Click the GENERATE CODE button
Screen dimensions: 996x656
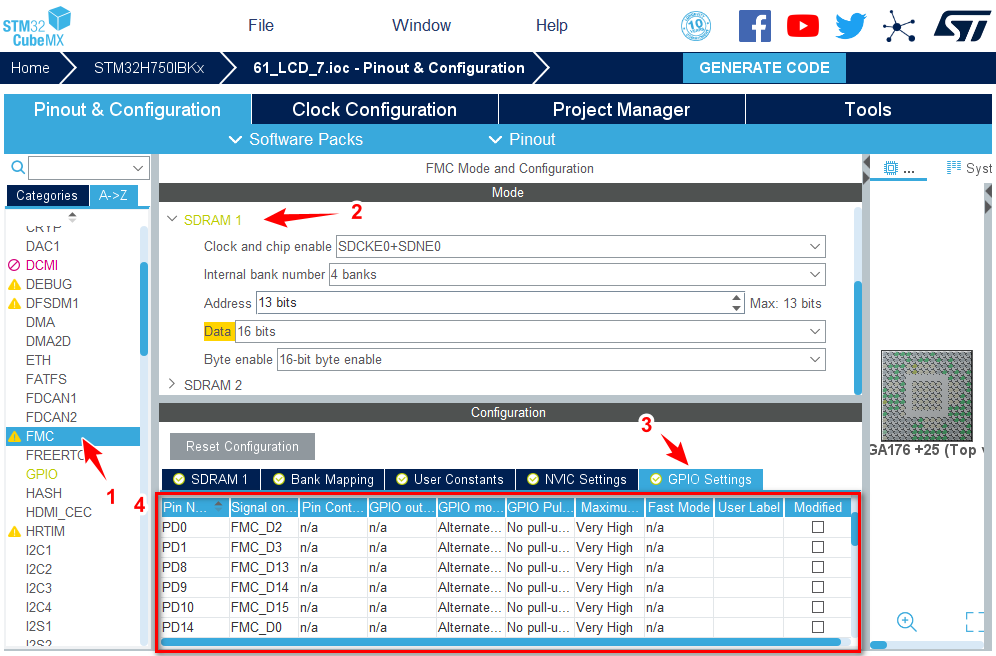(x=764, y=68)
